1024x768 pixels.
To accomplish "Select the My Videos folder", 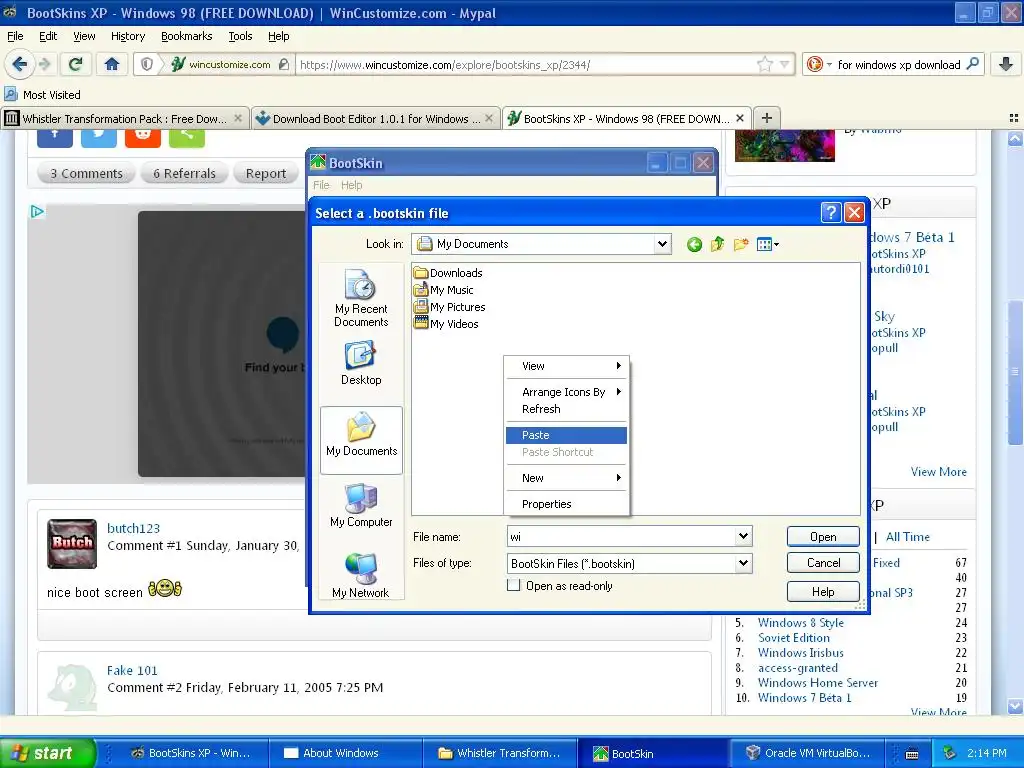I will coord(446,324).
